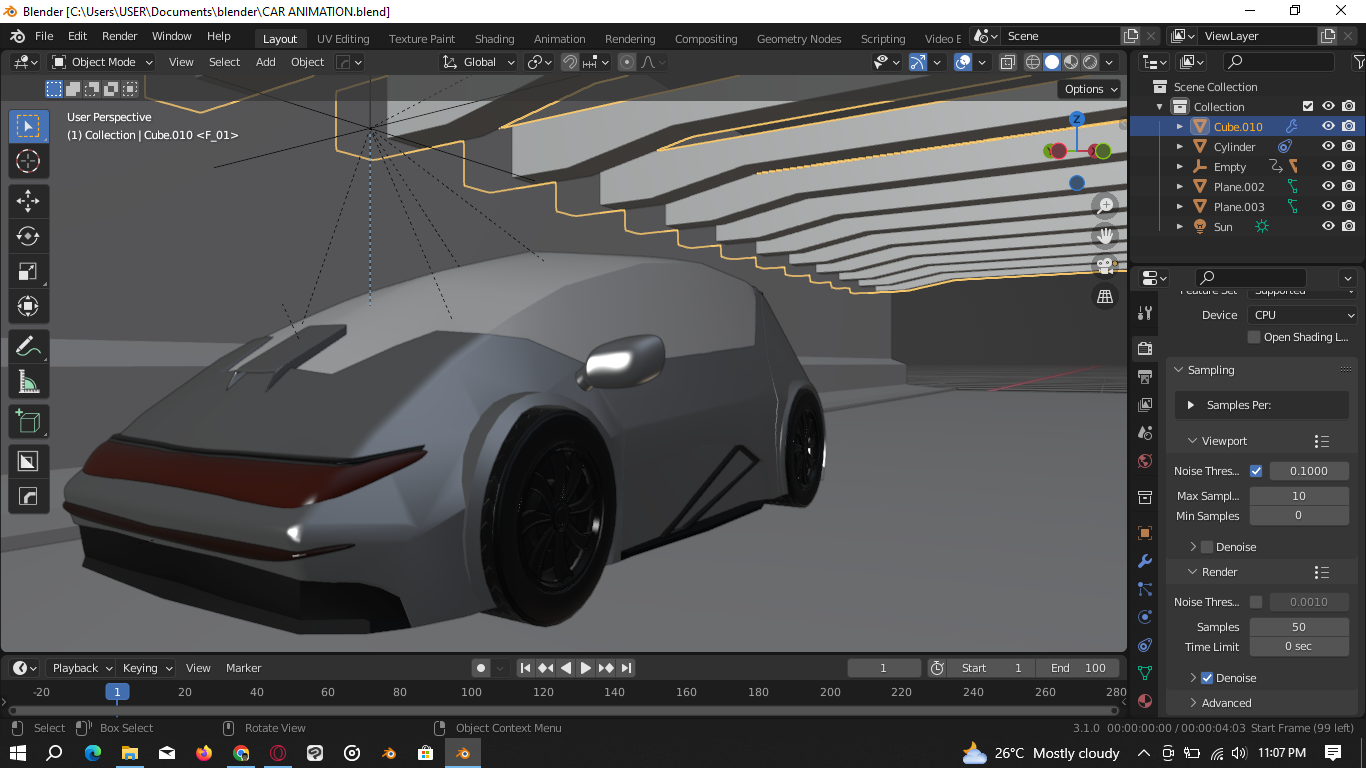Open the View Layer properties tab
This screenshot has height=768, width=1366.
click(x=1145, y=405)
